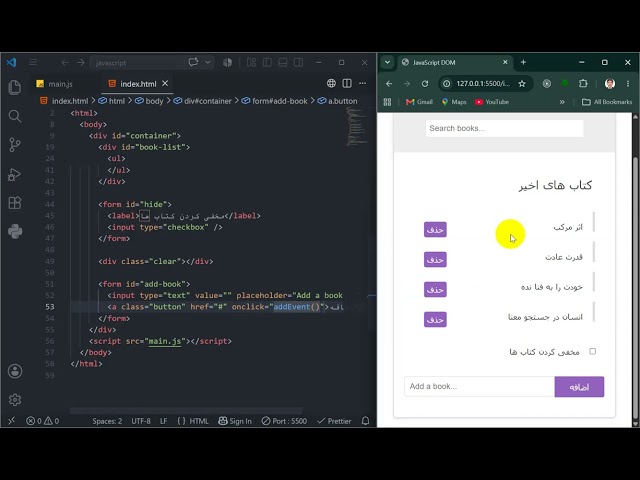
Task: Open VS Code hamburger menu
Action: point(33,62)
